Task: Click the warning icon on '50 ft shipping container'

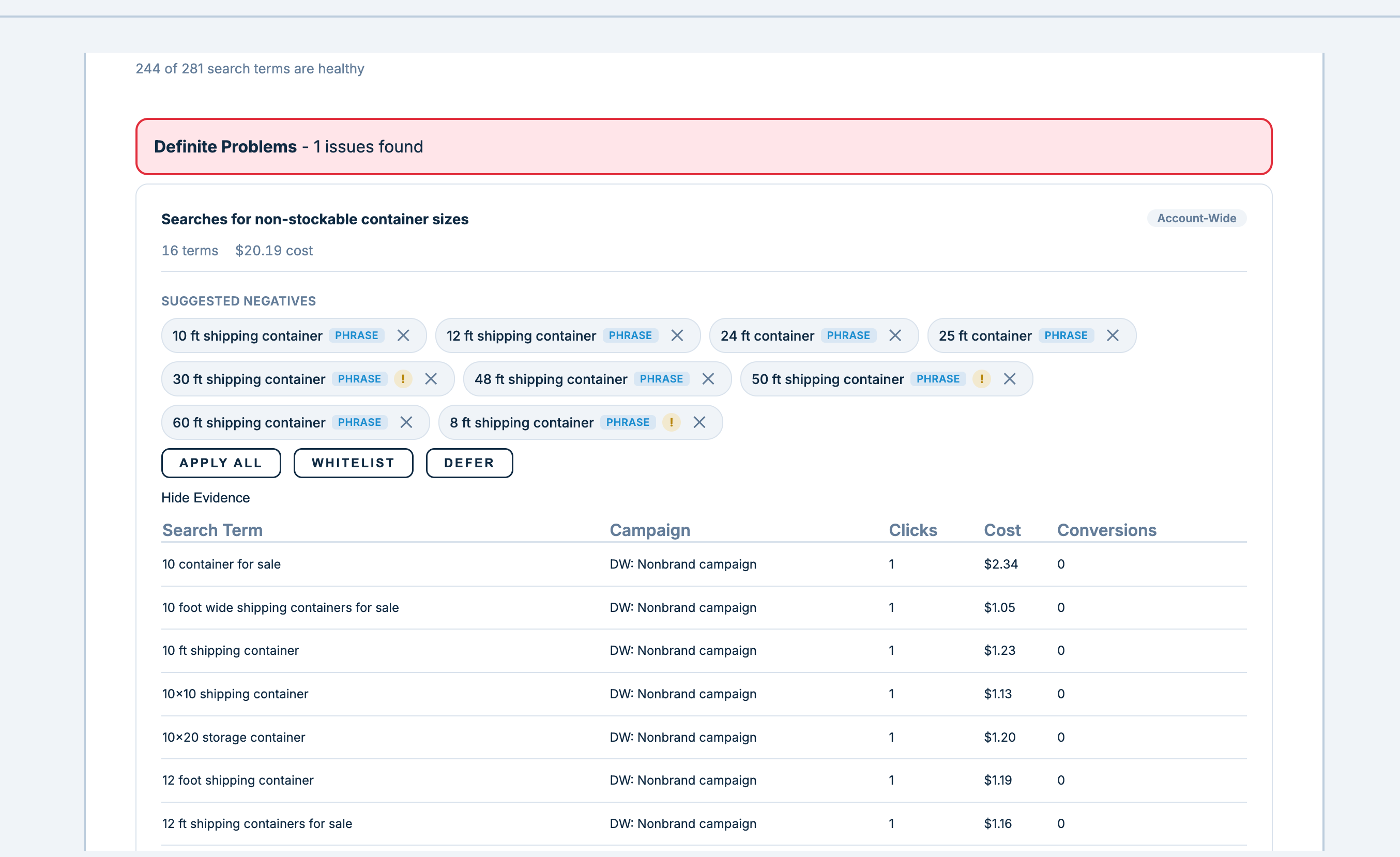Action: click(982, 379)
